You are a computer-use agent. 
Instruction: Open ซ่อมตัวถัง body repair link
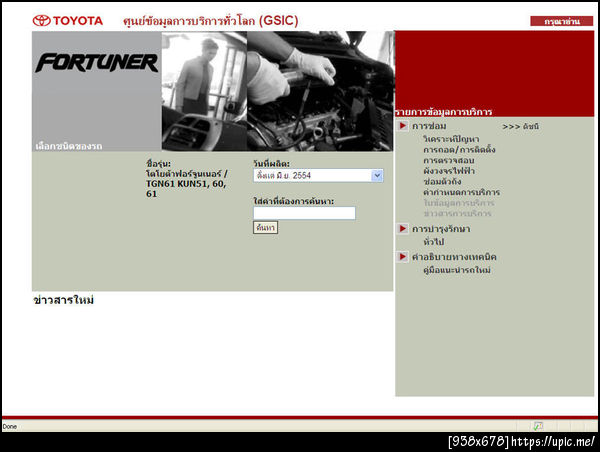pos(442,181)
